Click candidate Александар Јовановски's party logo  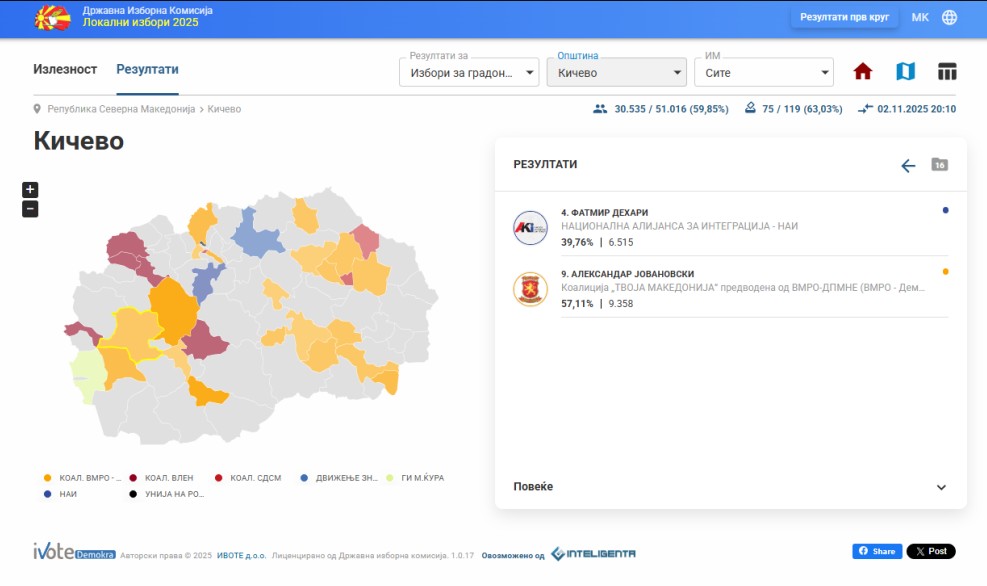pyautogui.click(x=530, y=290)
